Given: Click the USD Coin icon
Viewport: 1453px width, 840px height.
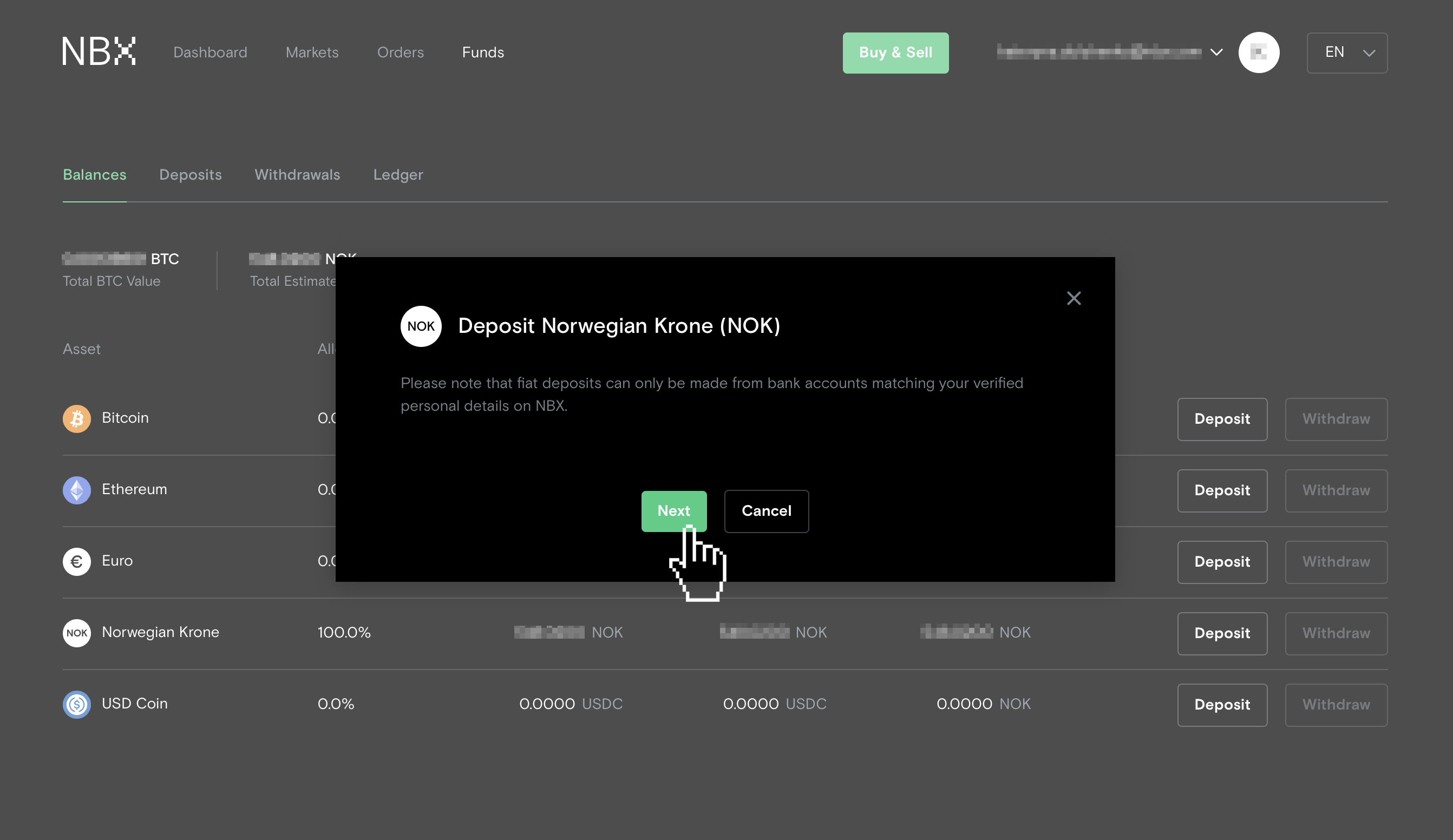Looking at the screenshot, I should (x=77, y=705).
